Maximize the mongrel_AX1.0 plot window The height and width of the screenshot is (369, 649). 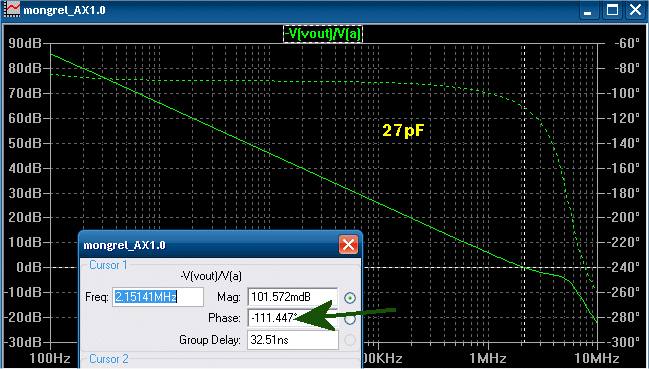(613, 10)
